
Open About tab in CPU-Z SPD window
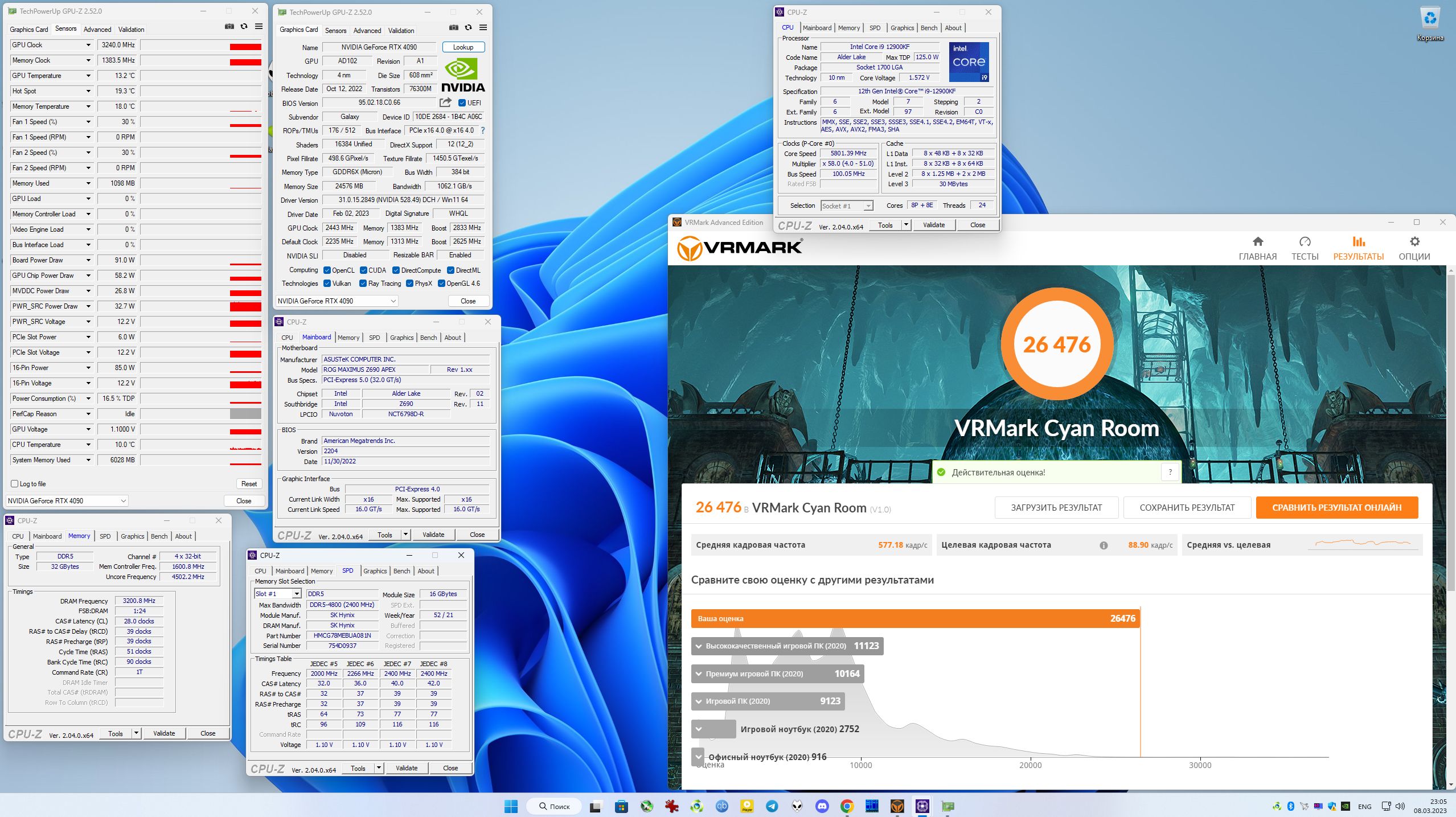426,571
